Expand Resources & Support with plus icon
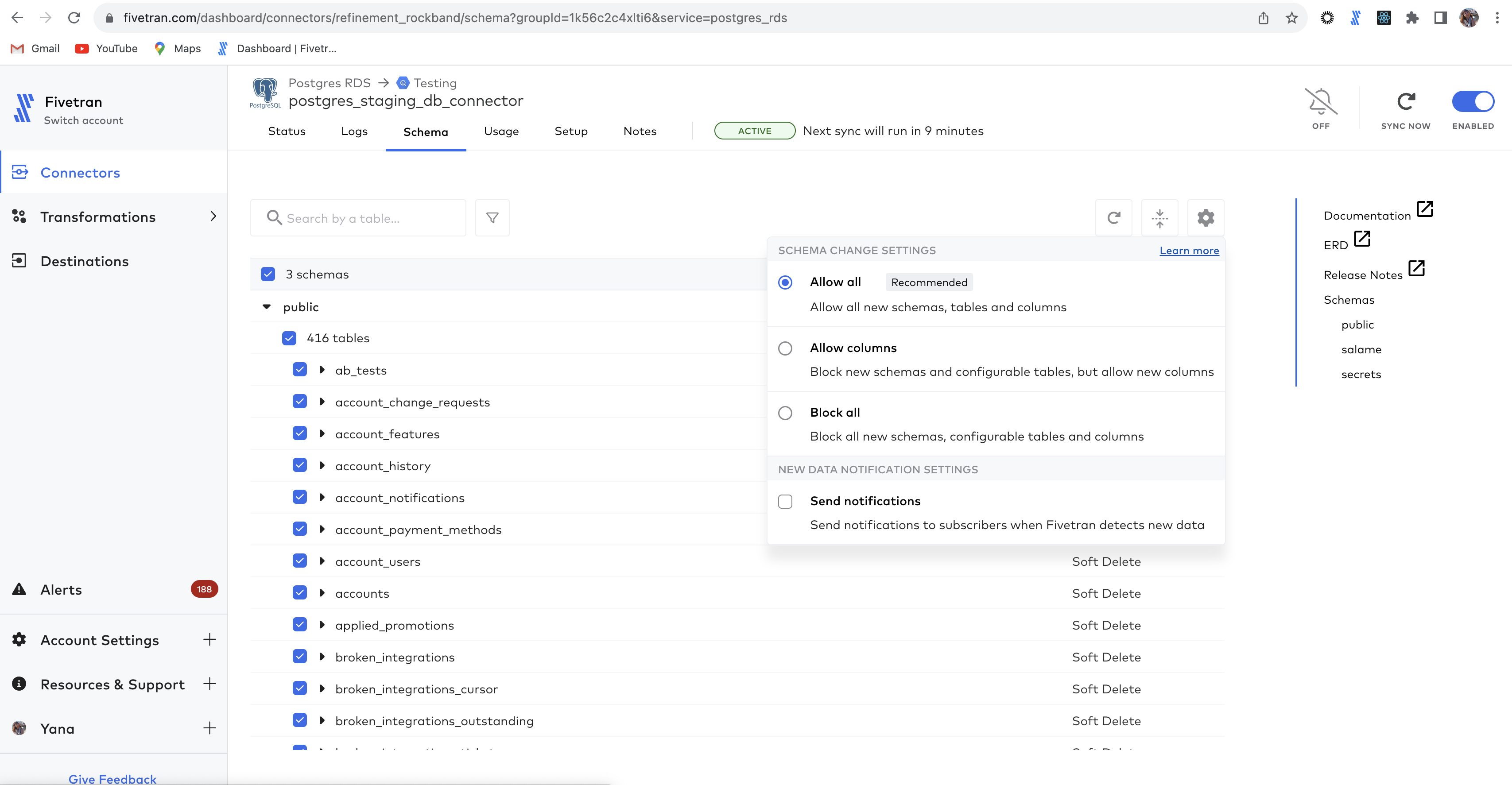1512x785 pixels. click(x=209, y=684)
